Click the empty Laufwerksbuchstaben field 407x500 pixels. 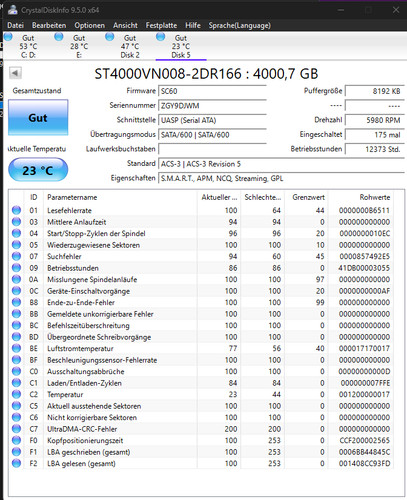(212, 149)
